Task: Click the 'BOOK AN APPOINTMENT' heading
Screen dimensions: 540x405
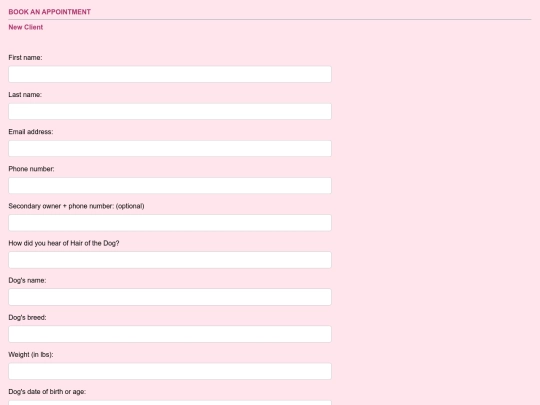Action: [50, 12]
